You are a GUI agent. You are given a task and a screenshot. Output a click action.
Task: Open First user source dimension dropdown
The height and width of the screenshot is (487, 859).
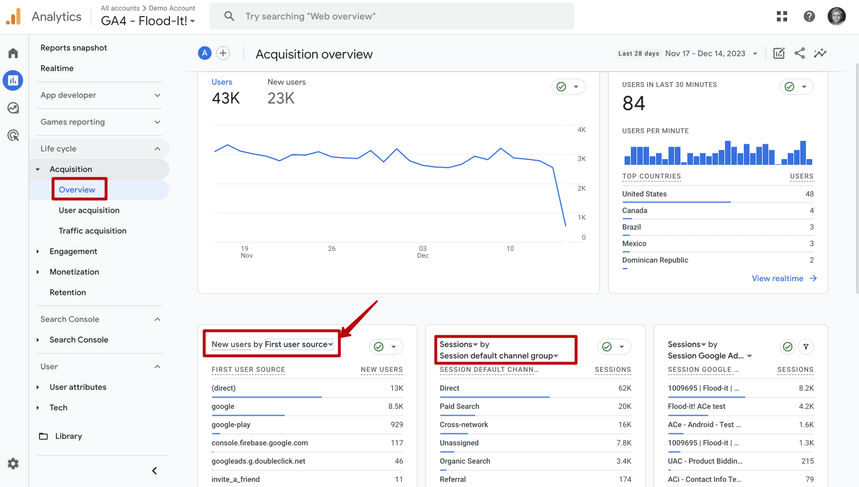pyautogui.click(x=299, y=344)
